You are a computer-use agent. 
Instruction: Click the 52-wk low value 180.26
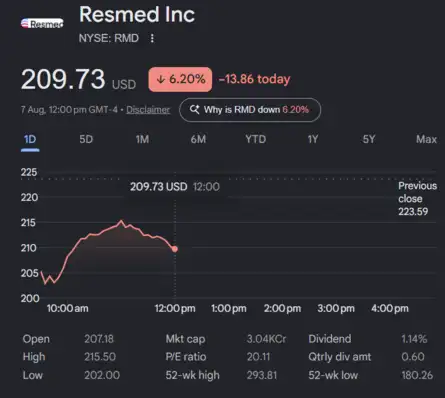(x=417, y=375)
